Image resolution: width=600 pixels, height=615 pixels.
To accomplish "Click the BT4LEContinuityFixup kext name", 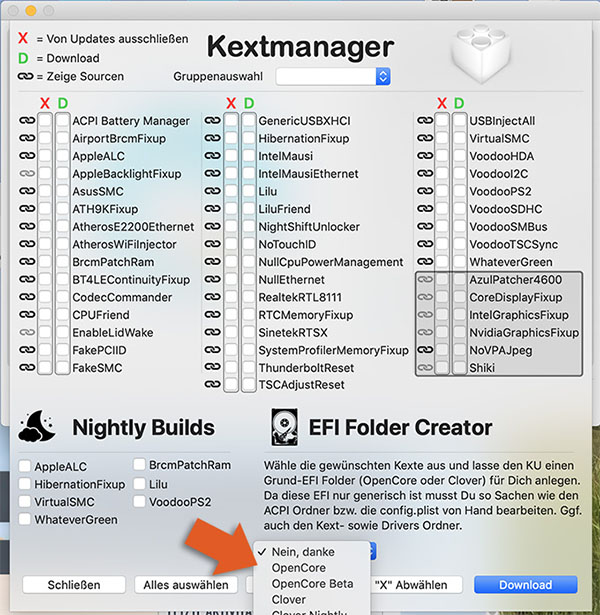I will pos(131,280).
